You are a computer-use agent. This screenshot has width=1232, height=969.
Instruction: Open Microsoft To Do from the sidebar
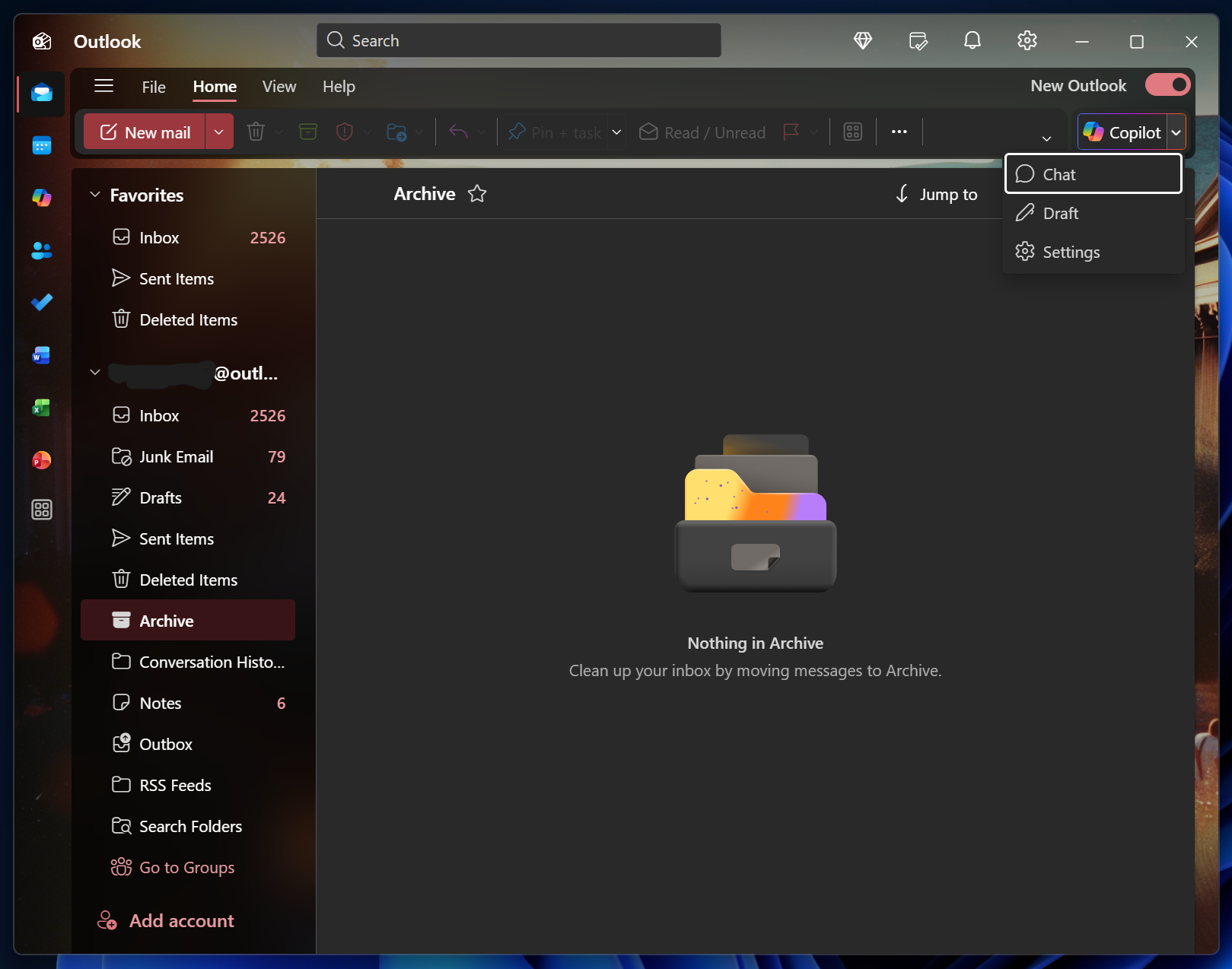tap(41, 302)
